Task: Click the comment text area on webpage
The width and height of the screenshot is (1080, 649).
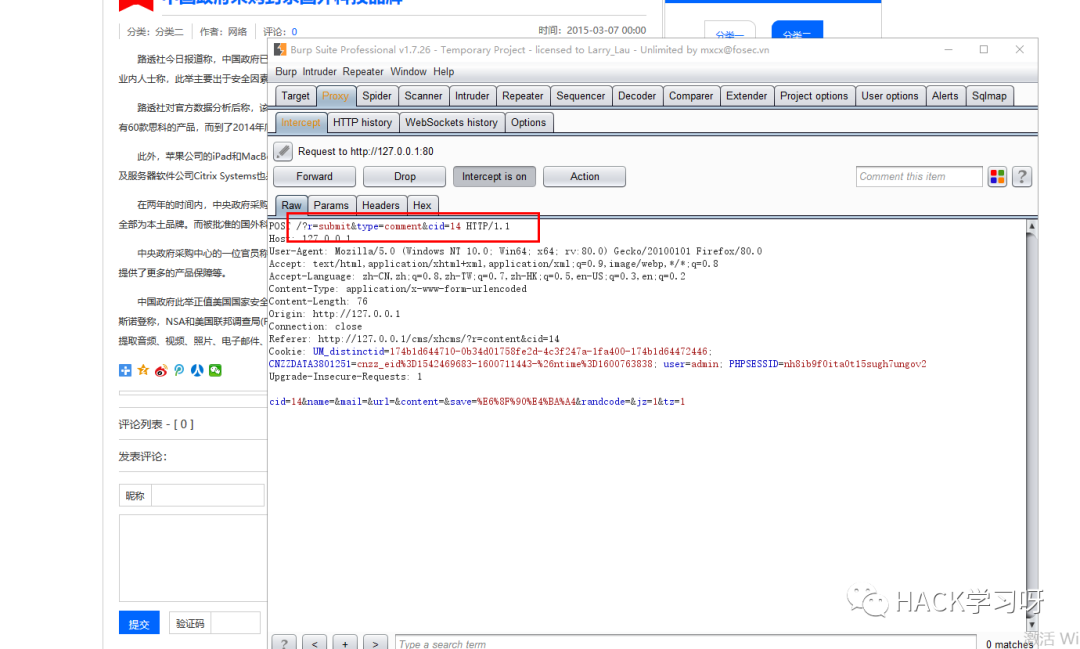Action: click(193, 558)
